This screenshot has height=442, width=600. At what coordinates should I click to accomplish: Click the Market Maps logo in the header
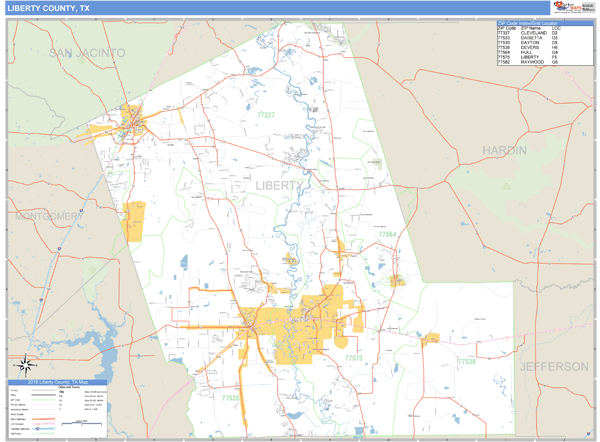(x=567, y=7)
